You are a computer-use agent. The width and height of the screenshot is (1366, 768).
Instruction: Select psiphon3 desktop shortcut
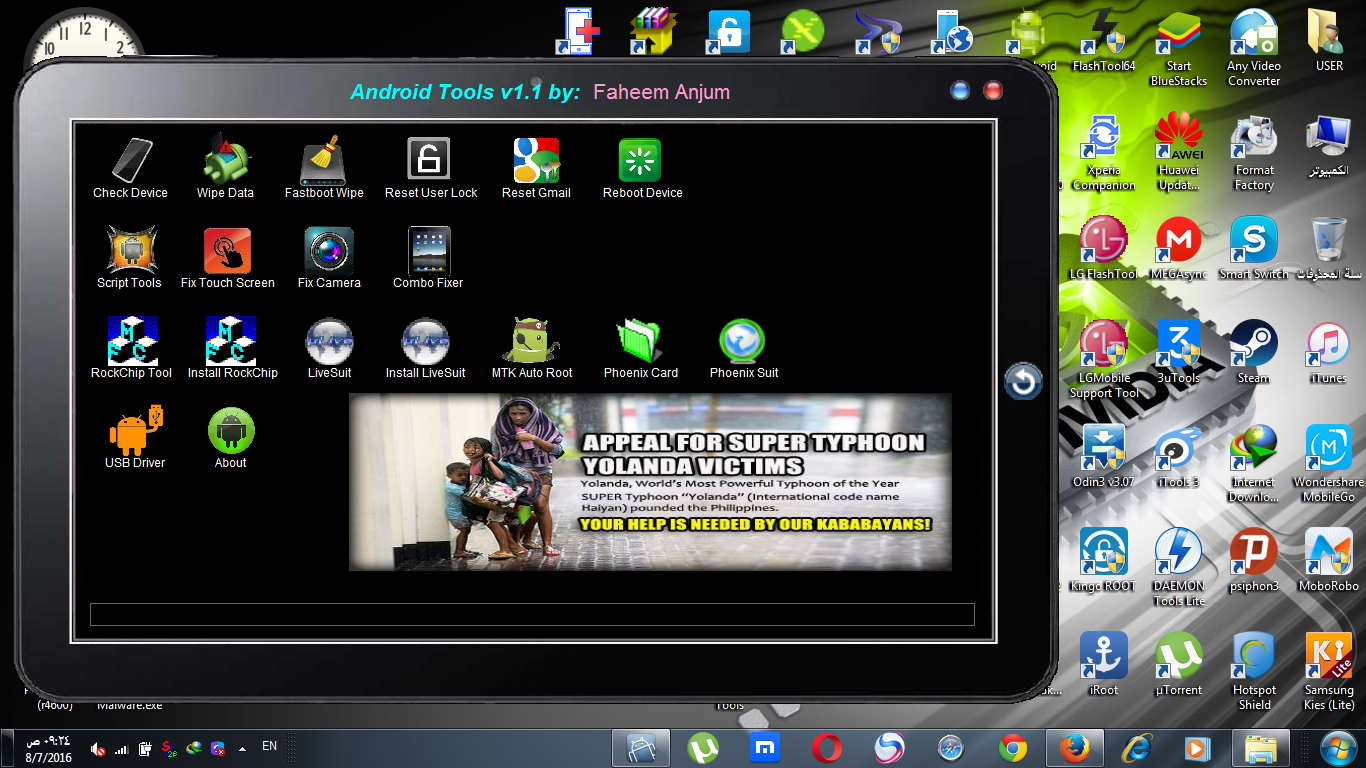coord(1254,561)
